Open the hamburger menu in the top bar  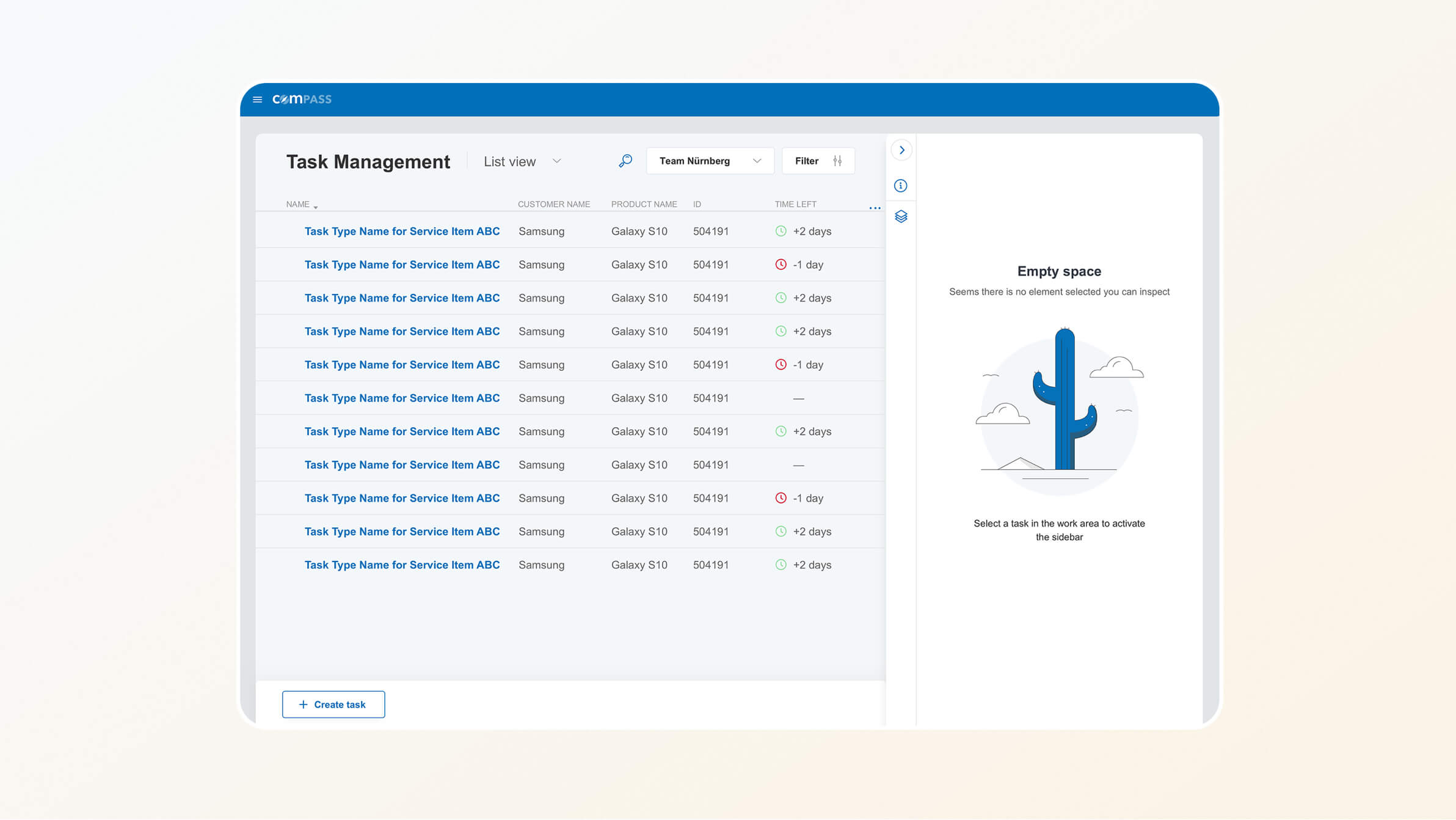click(257, 99)
